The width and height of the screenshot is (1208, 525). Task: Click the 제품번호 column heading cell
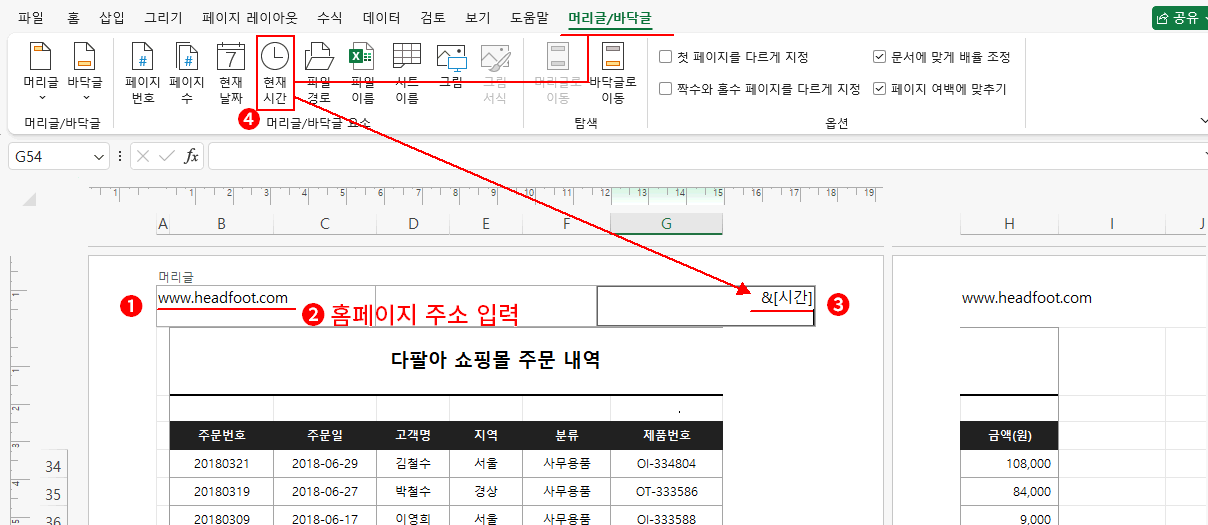(666, 435)
